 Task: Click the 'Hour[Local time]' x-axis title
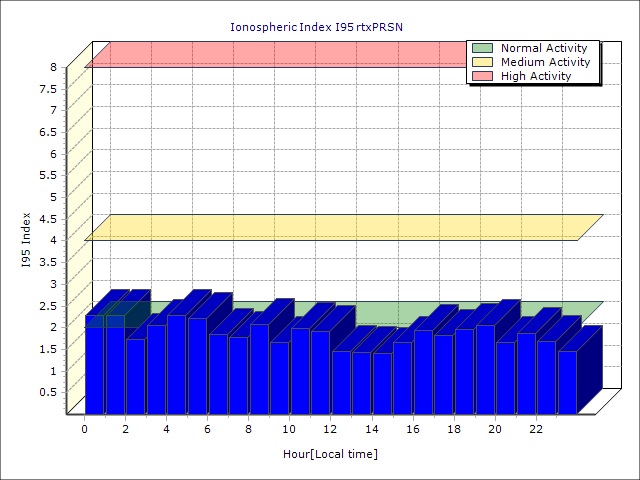pos(330,454)
